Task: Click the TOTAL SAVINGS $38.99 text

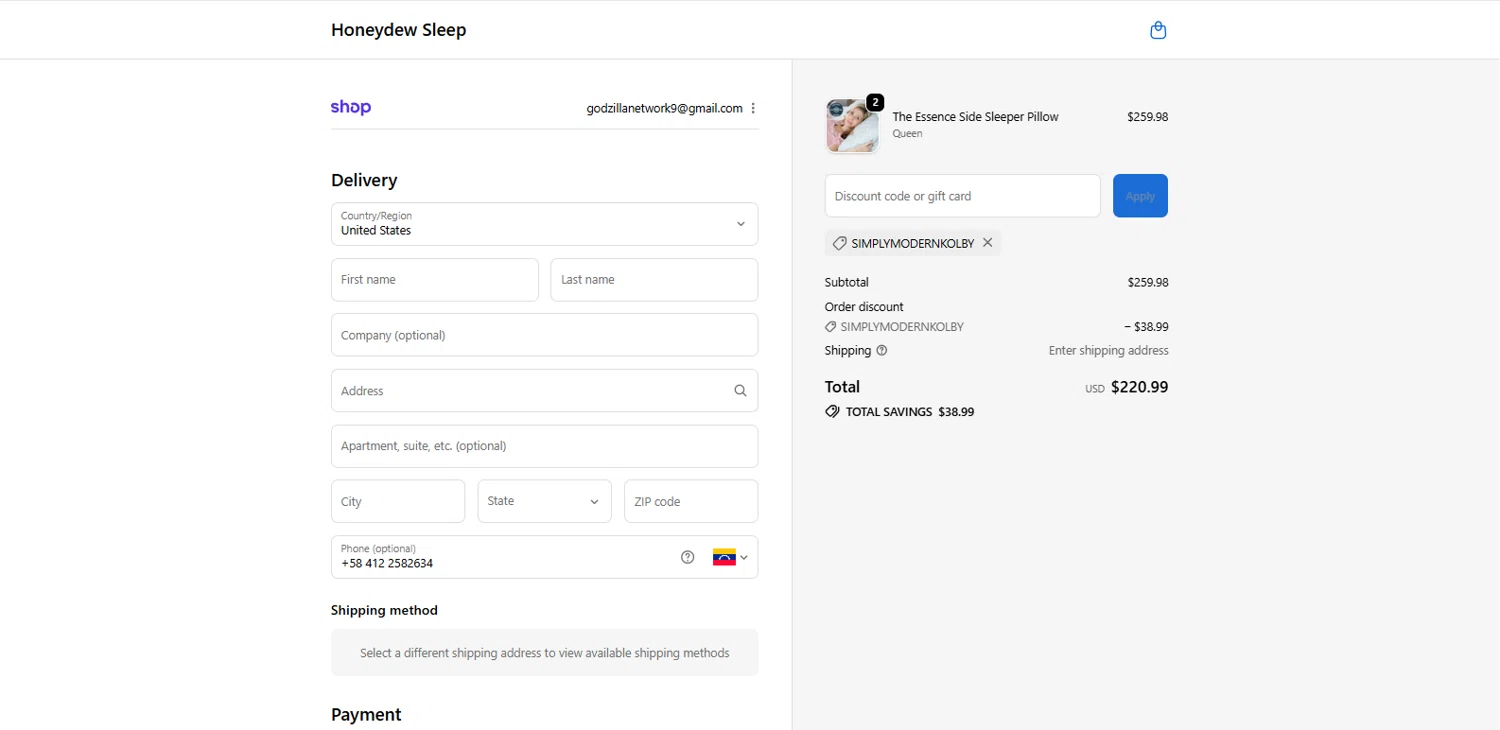Action: point(909,412)
